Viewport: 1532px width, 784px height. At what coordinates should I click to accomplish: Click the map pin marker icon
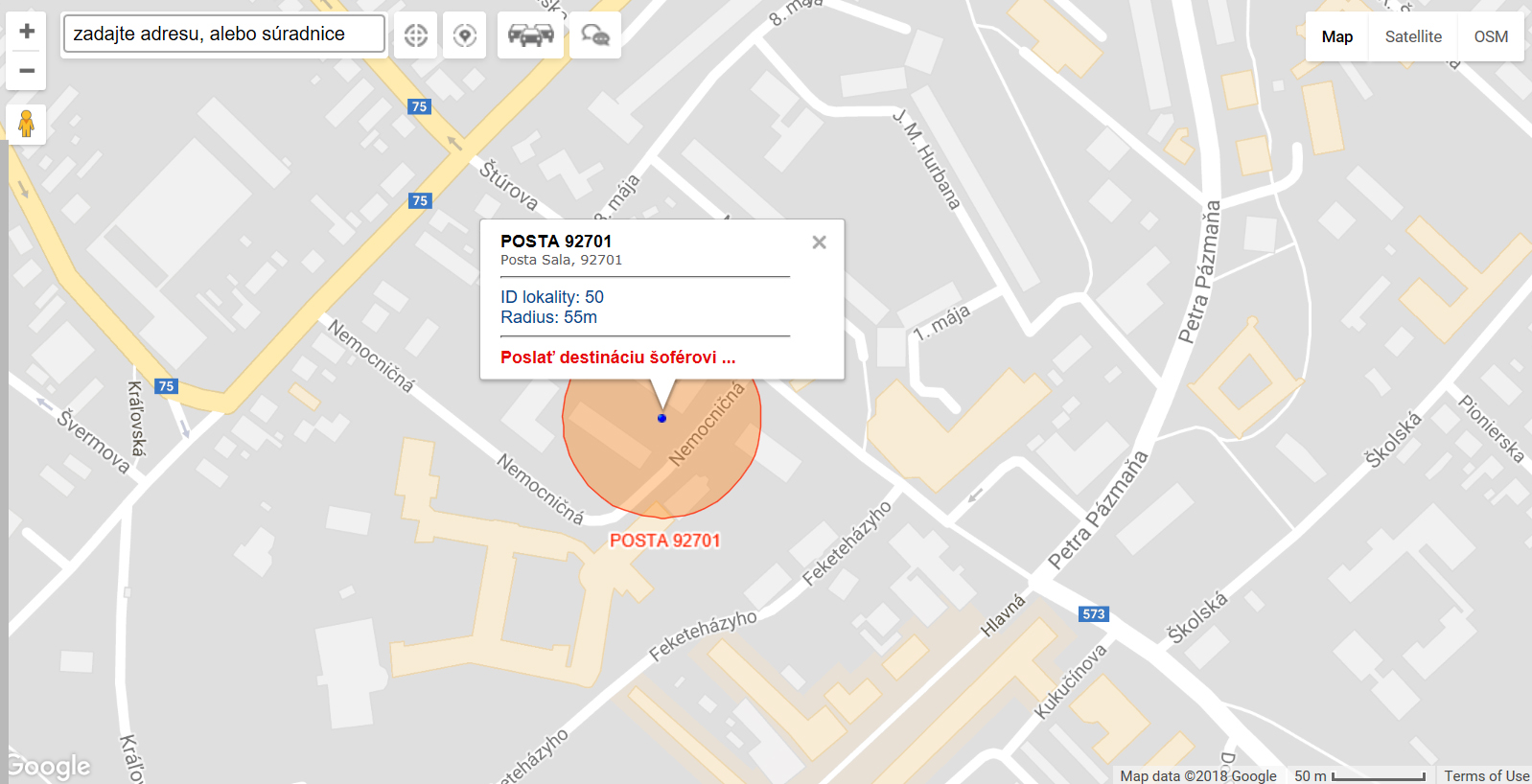pos(465,35)
